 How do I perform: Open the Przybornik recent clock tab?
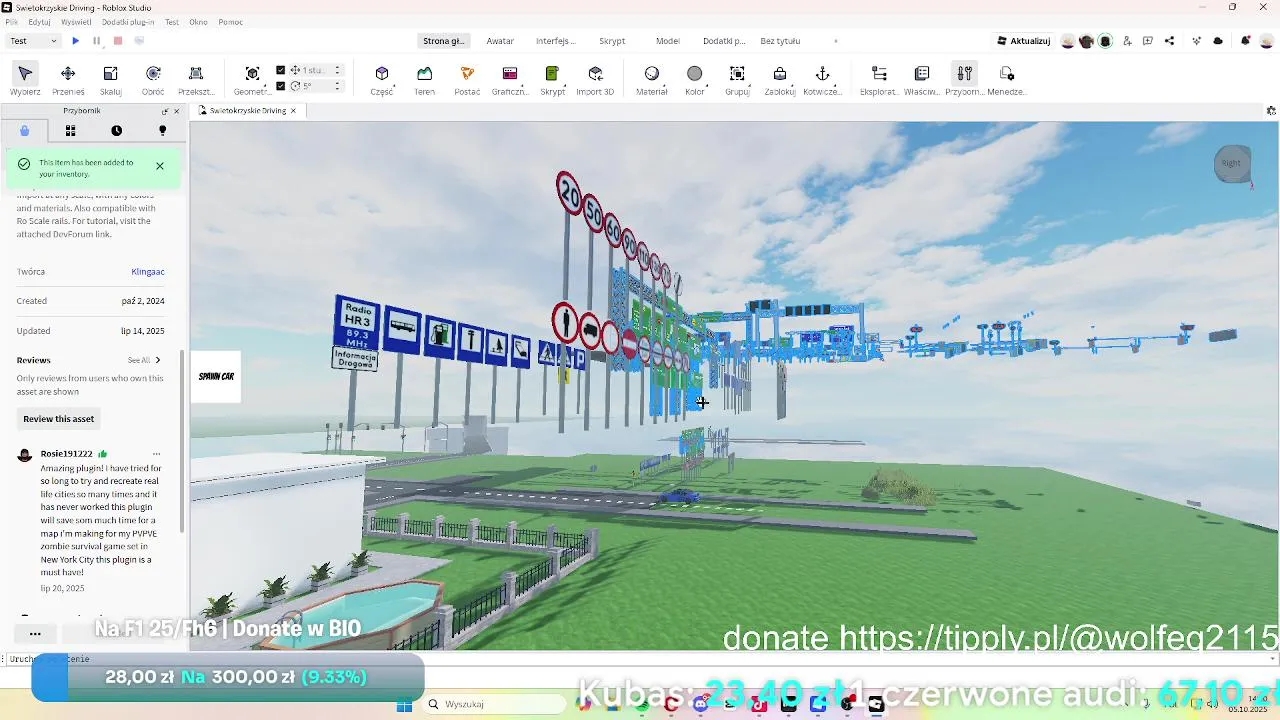tap(116, 131)
